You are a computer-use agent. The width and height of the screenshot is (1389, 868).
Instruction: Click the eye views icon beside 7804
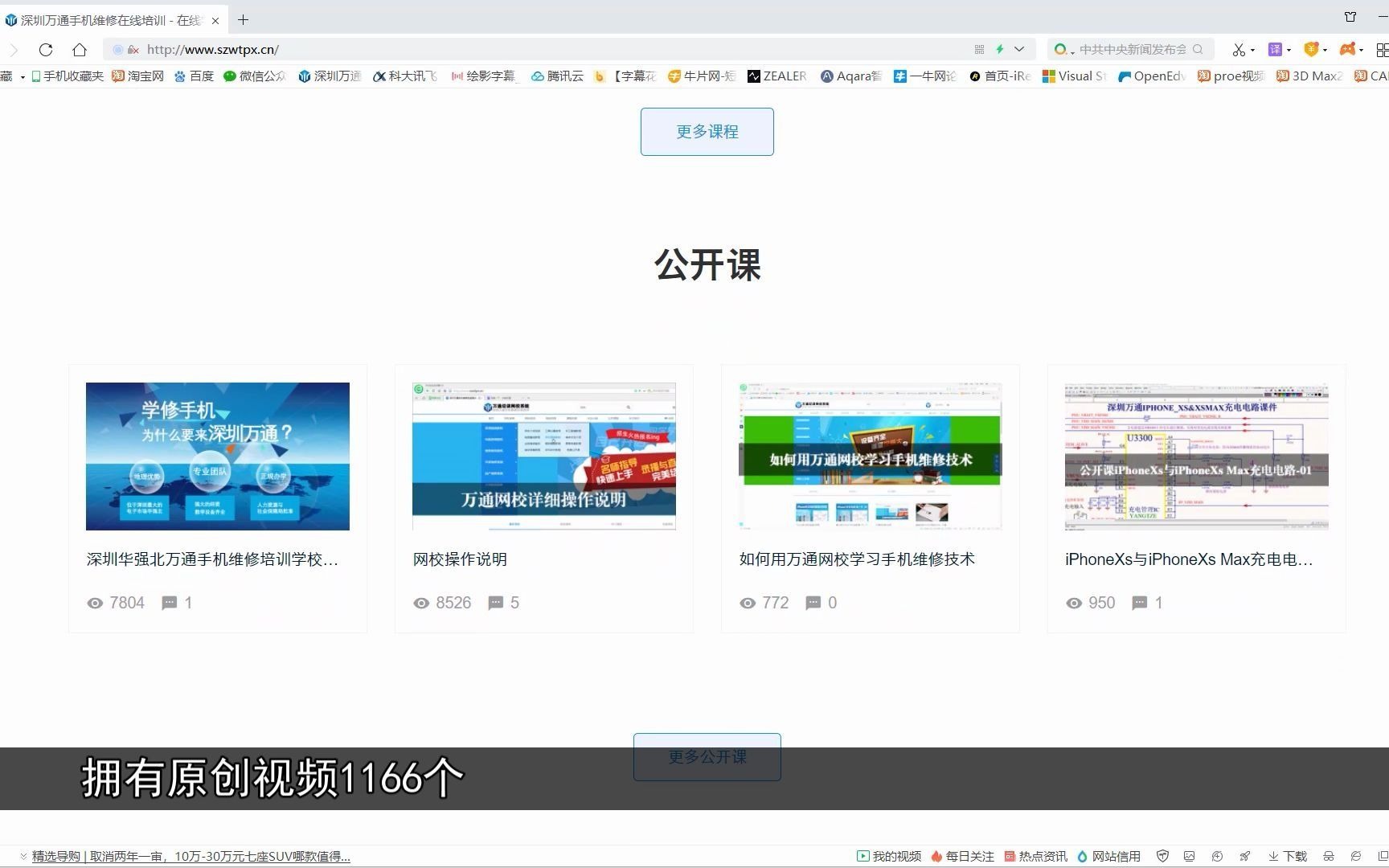point(95,603)
